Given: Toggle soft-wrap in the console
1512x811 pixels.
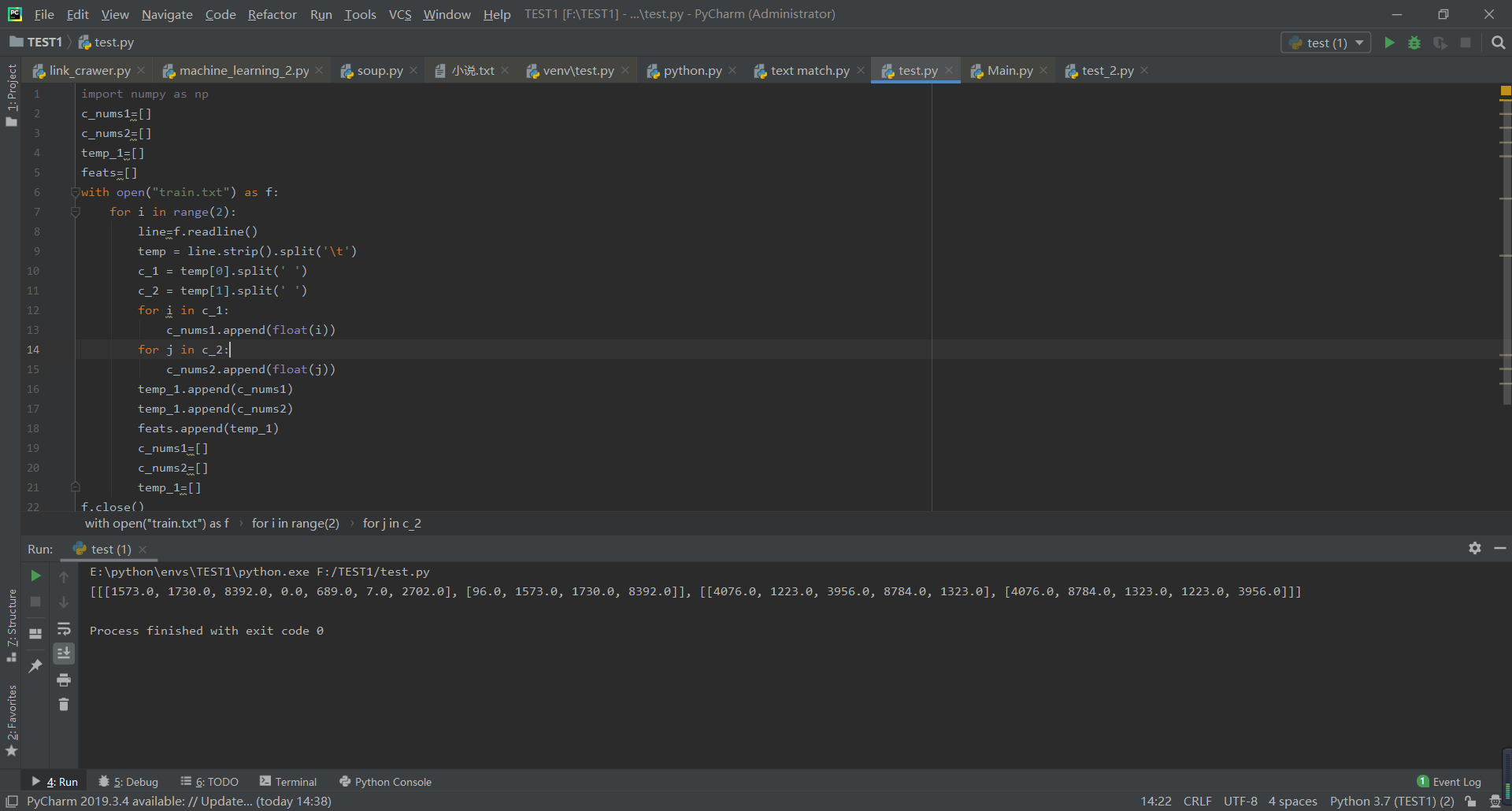Looking at the screenshot, I should click(65, 628).
